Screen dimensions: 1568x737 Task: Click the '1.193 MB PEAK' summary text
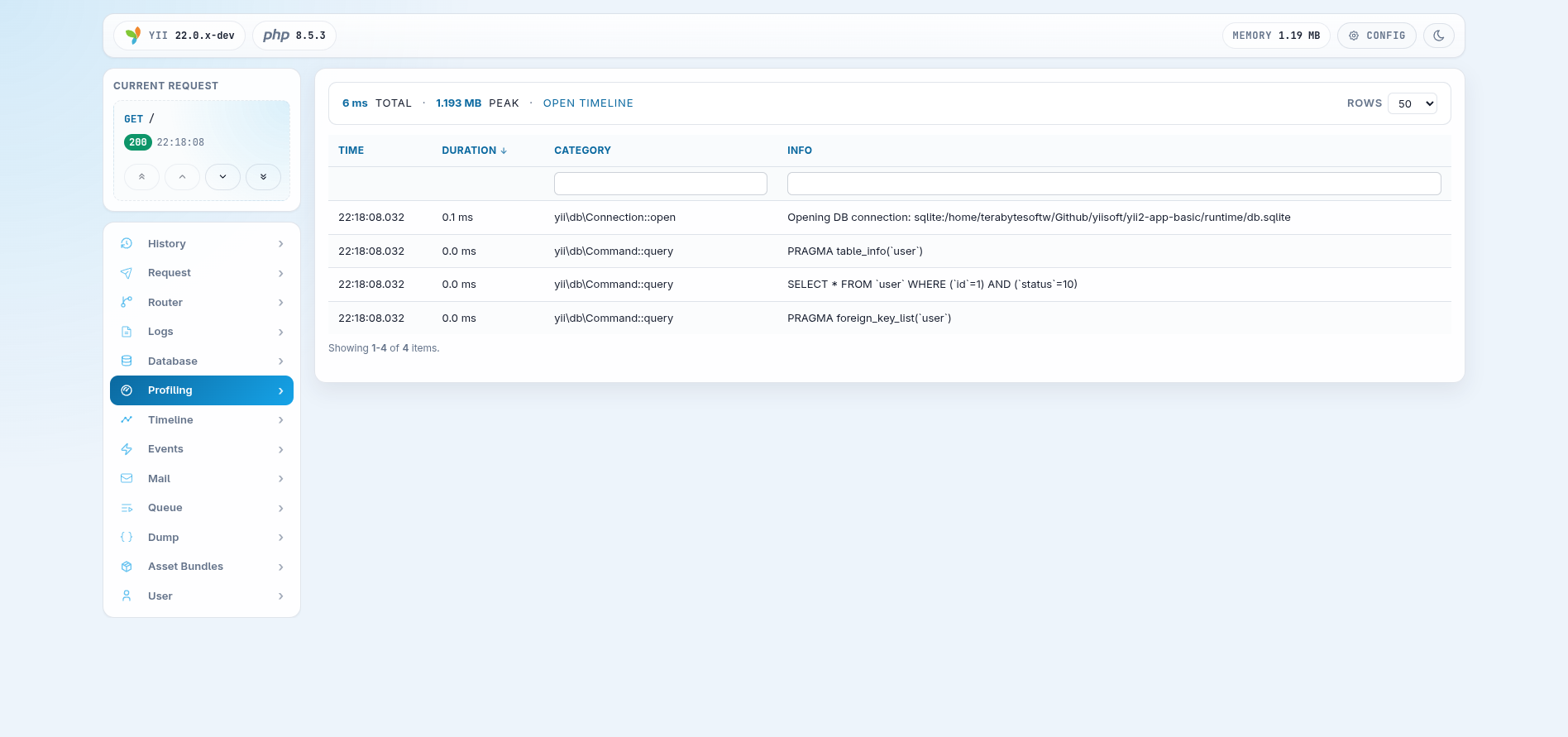[477, 103]
